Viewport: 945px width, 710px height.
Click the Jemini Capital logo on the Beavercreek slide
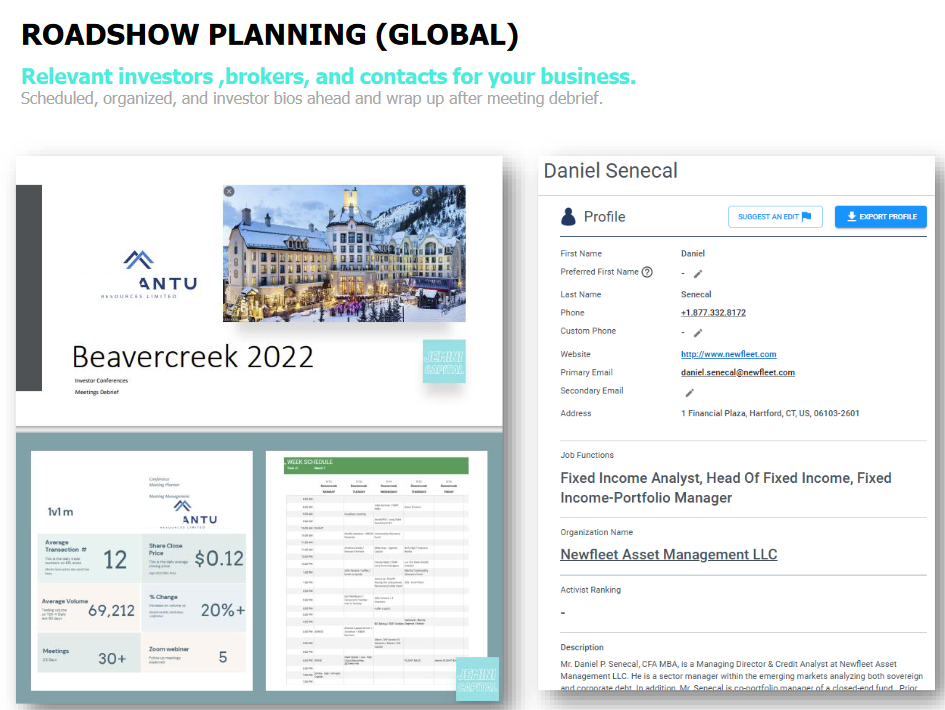point(444,362)
